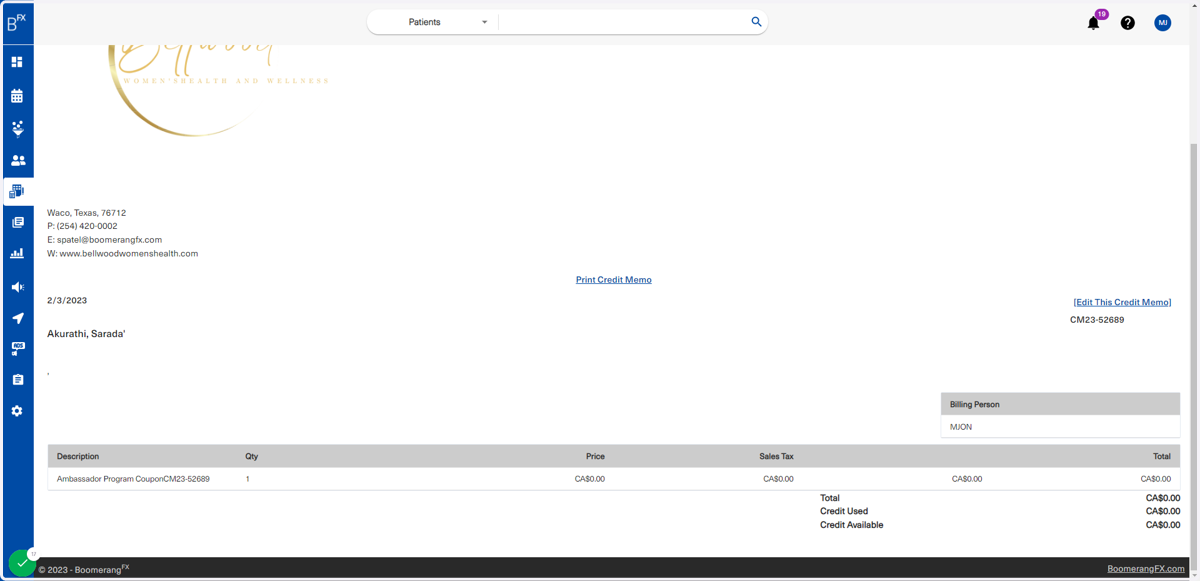Click the patient name Akurathi, Sarada'
Screen dimensions: 1200x581
86,334
